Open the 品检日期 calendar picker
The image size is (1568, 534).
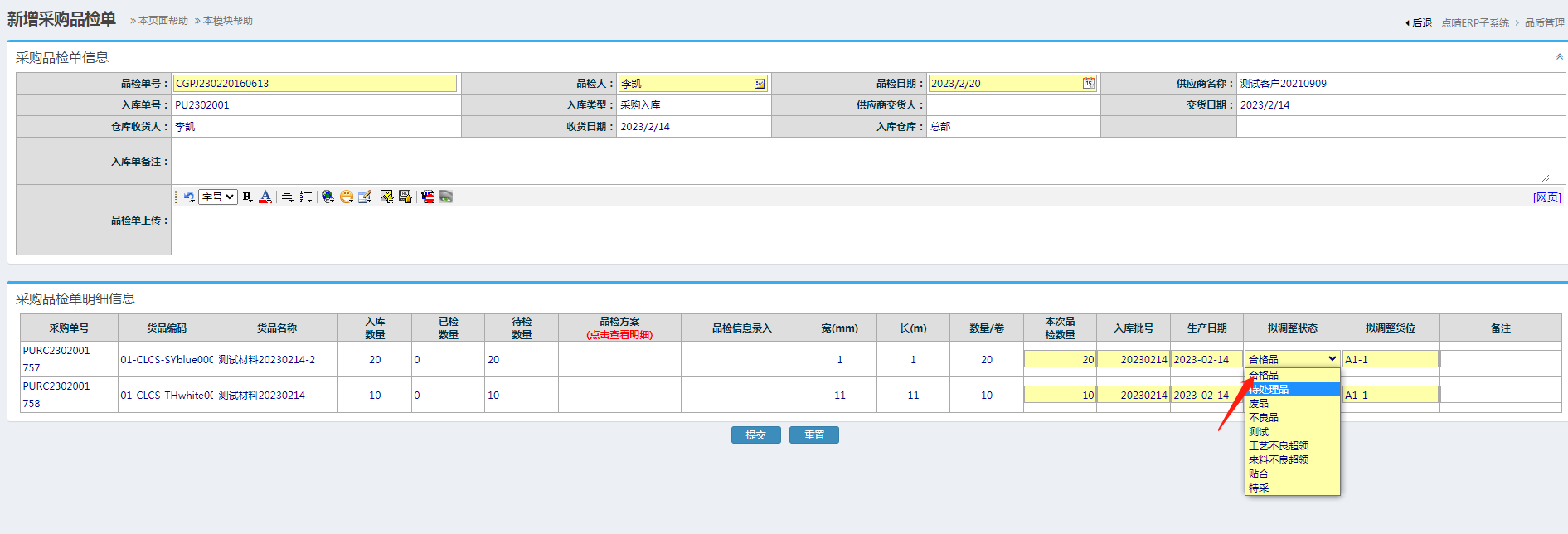1088,83
